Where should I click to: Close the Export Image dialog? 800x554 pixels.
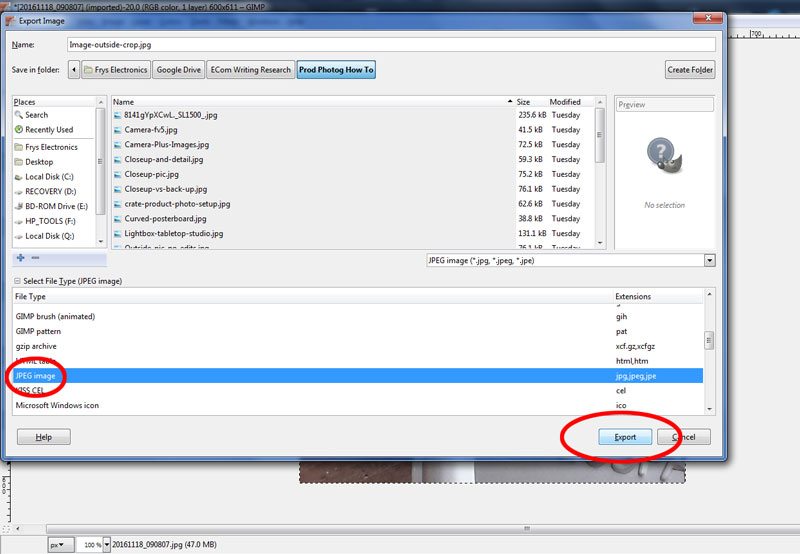pos(708,18)
